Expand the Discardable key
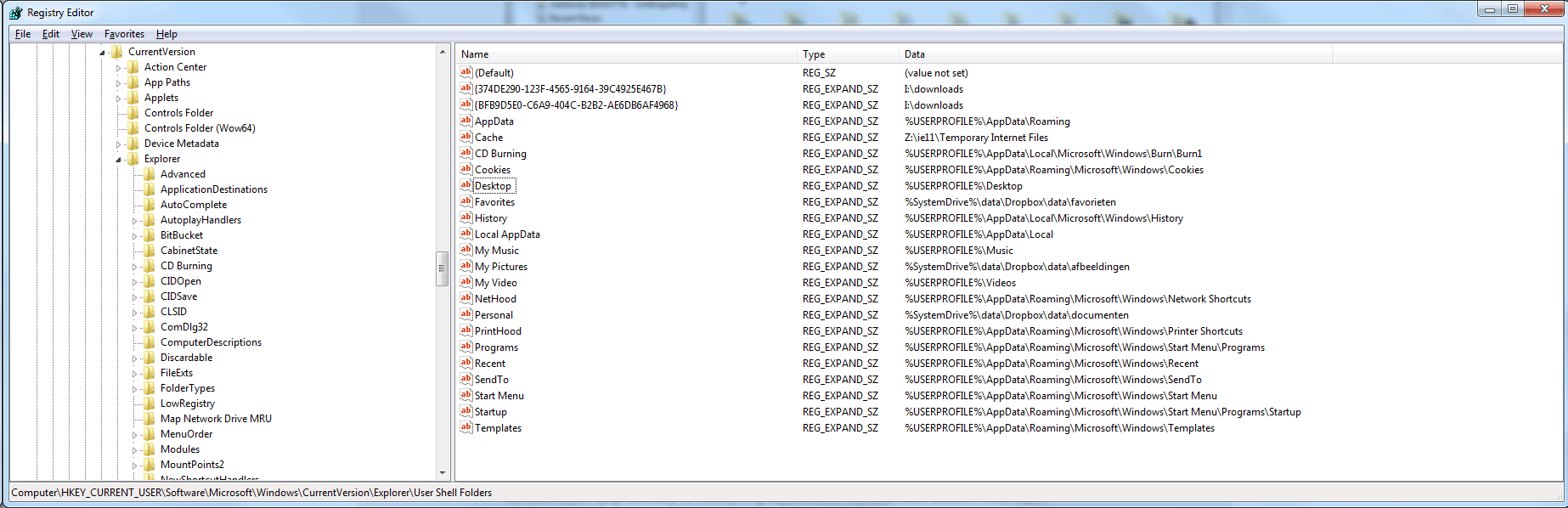Screen dimensions: 1568x508 [x=135, y=358]
